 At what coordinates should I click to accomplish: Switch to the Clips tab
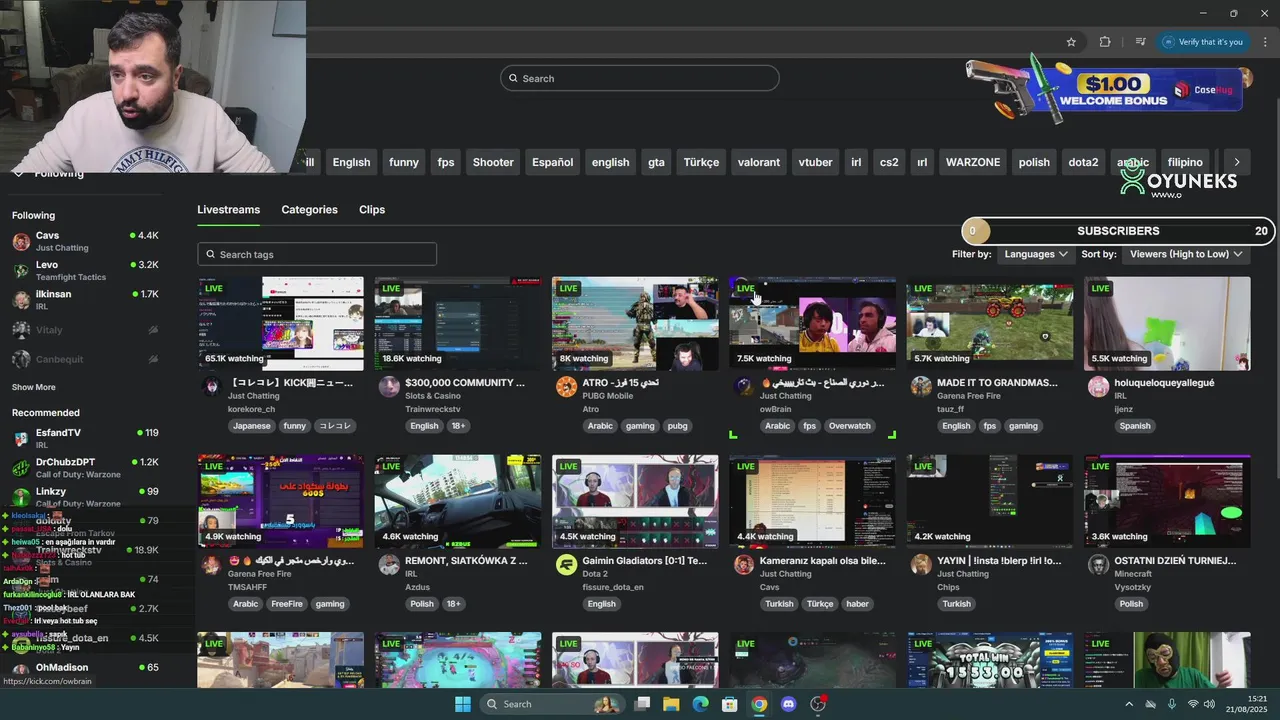click(x=372, y=210)
